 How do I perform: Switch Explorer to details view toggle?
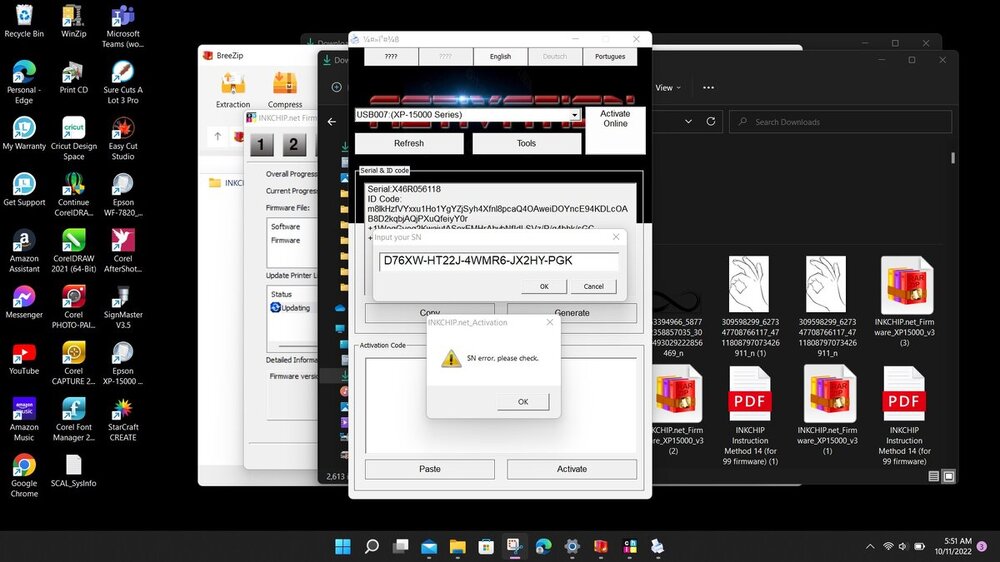pyautogui.click(x=934, y=477)
